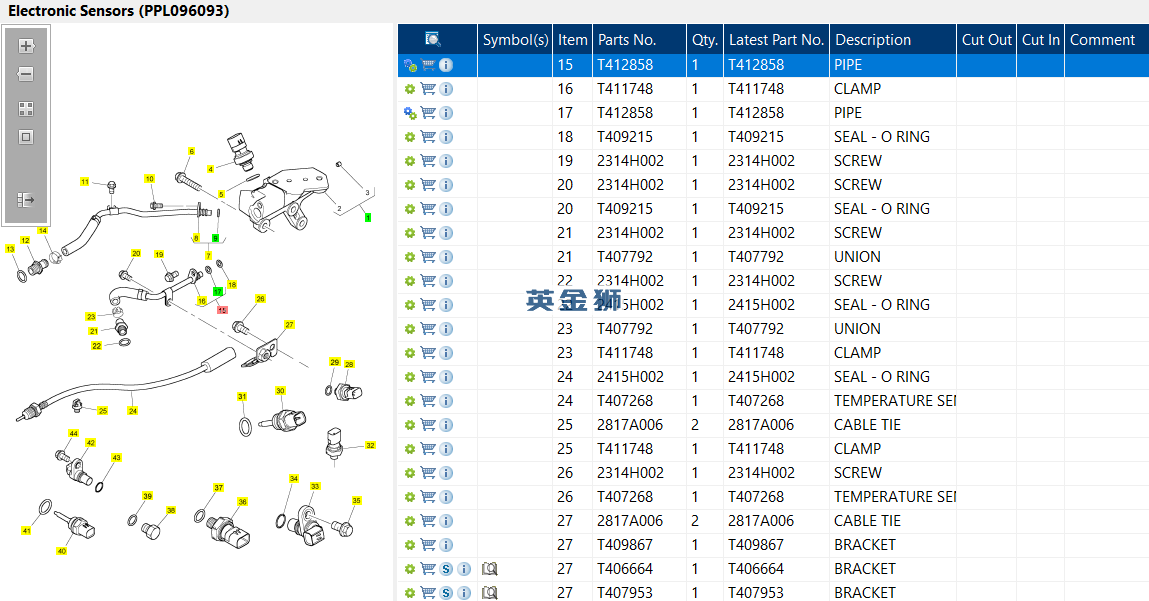1149x601 pixels.
Task: Click part number T409867 BRACKET row
Action: pos(625,545)
